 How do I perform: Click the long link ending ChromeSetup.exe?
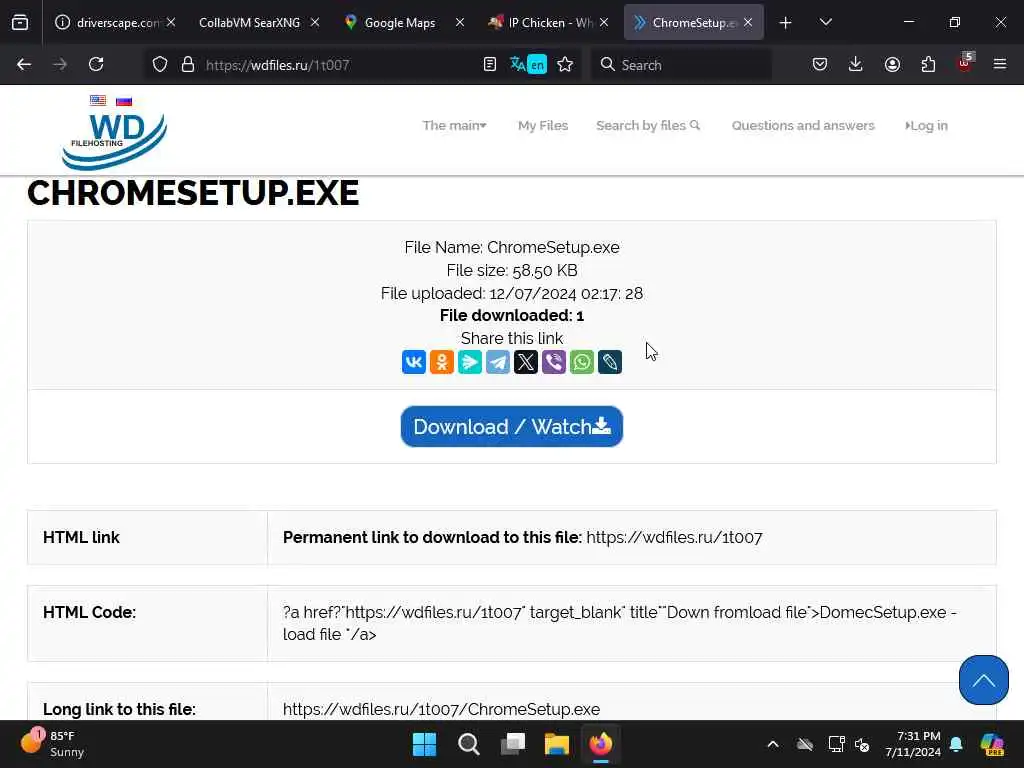tap(441, 709)
